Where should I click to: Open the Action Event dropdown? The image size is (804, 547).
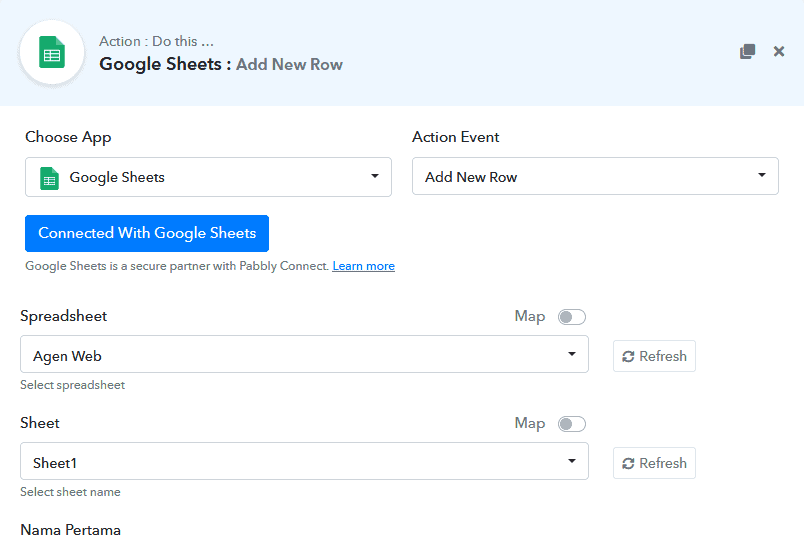[x=595, y=176]
